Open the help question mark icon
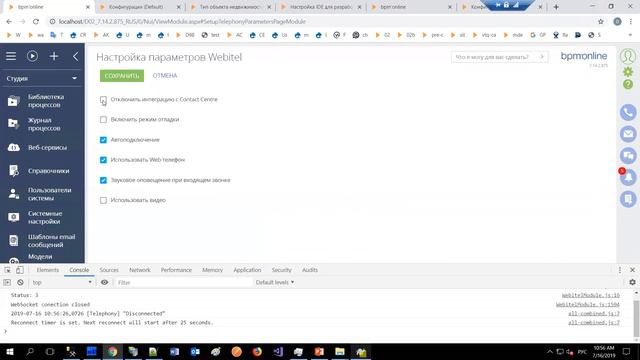Image resolution: width=640 pixels, height=360 pixels. click(x=628, y=84)
